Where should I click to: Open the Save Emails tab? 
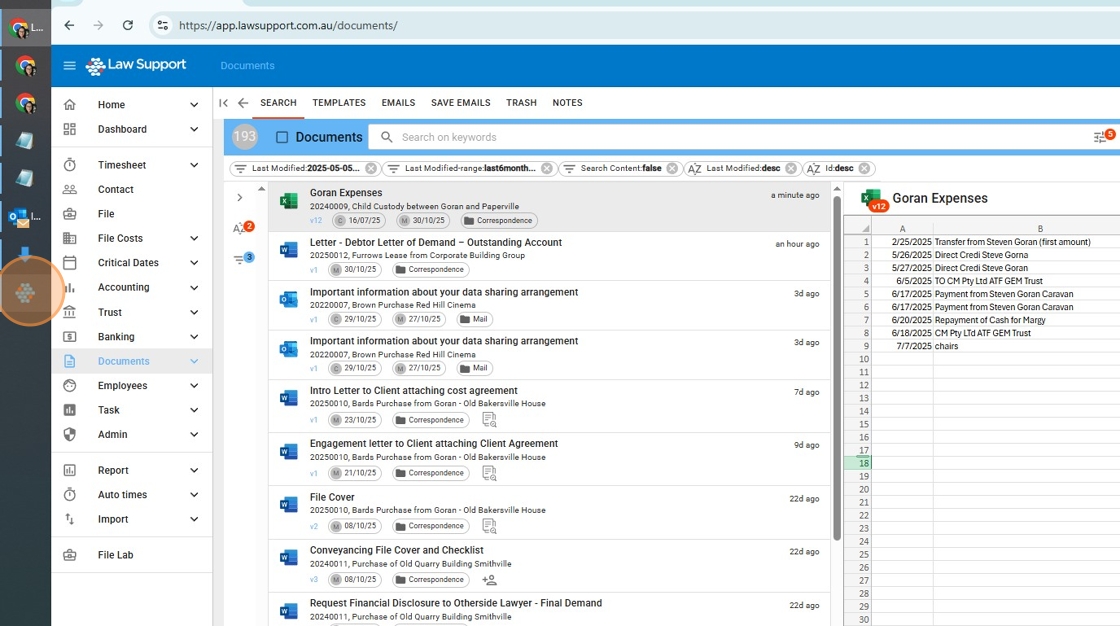point(460,103)
